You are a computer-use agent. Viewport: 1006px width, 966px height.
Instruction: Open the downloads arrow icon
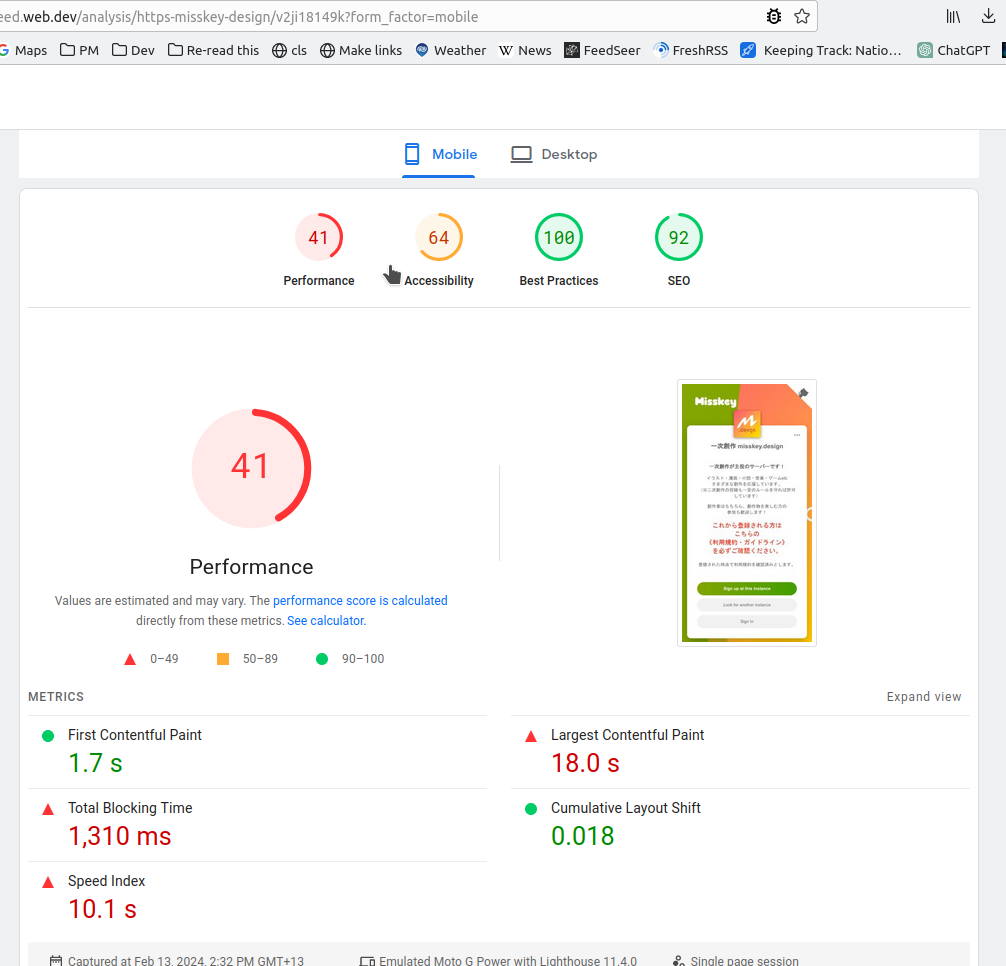pyautogui.click(x=988, y=16)
